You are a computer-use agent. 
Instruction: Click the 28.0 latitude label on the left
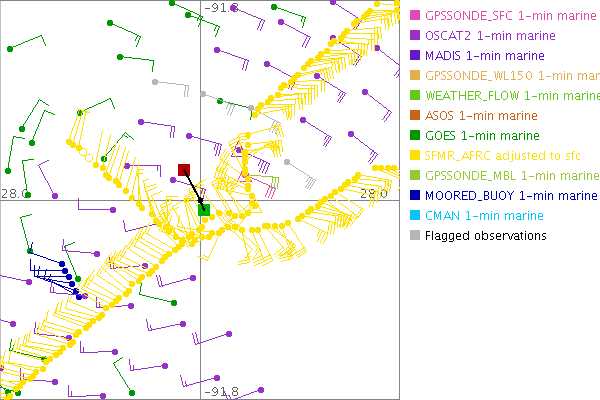15,193
